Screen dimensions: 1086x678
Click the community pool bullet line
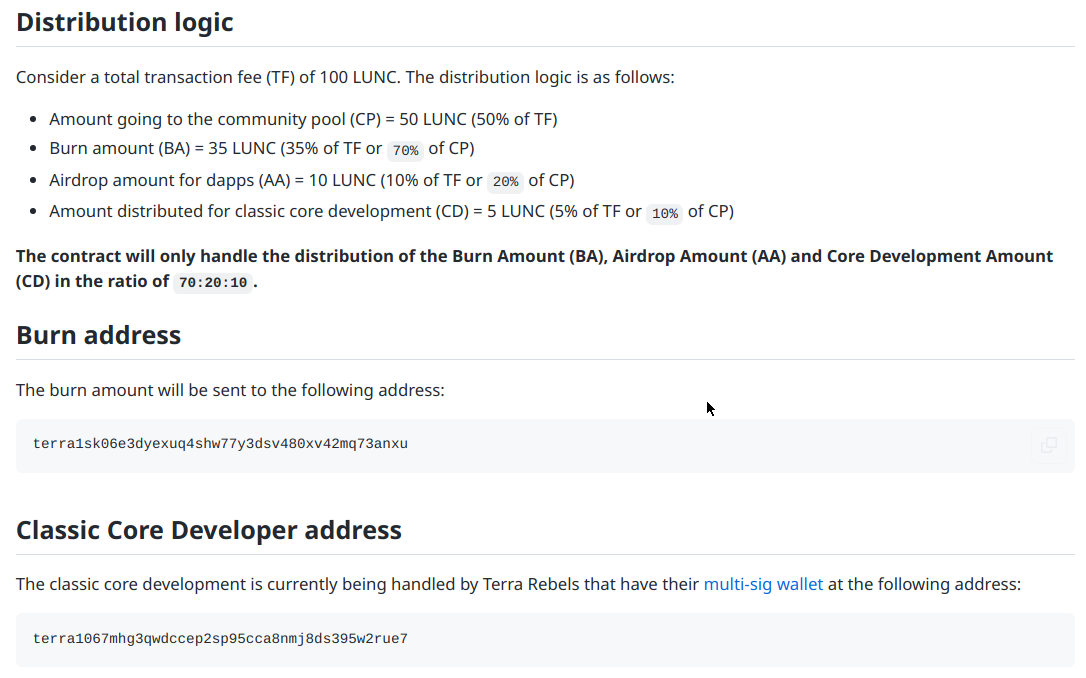(303, 119)
